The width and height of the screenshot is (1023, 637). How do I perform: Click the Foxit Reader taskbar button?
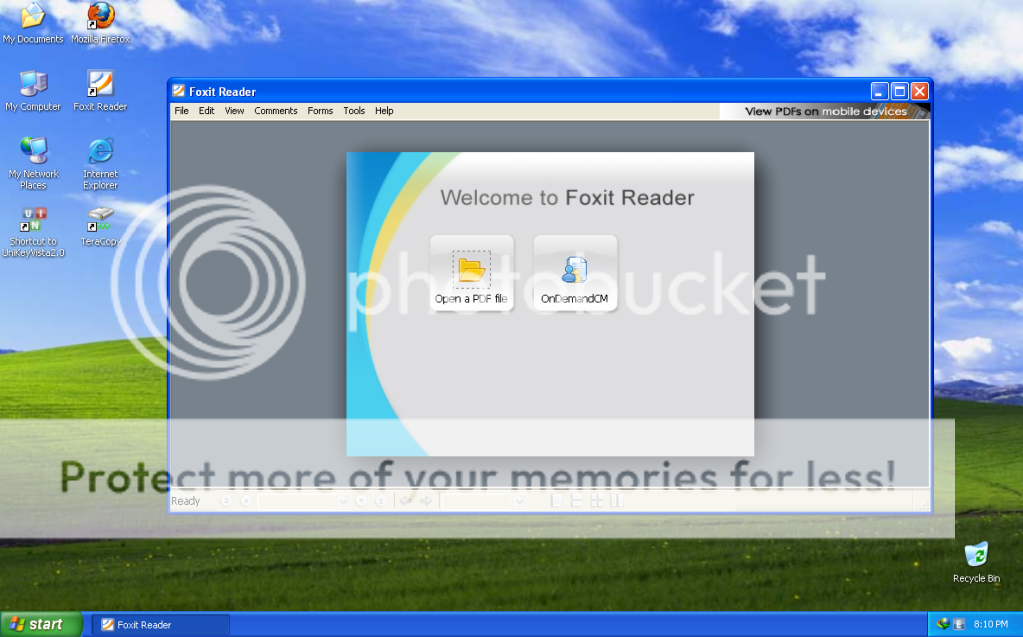point(160,625)
